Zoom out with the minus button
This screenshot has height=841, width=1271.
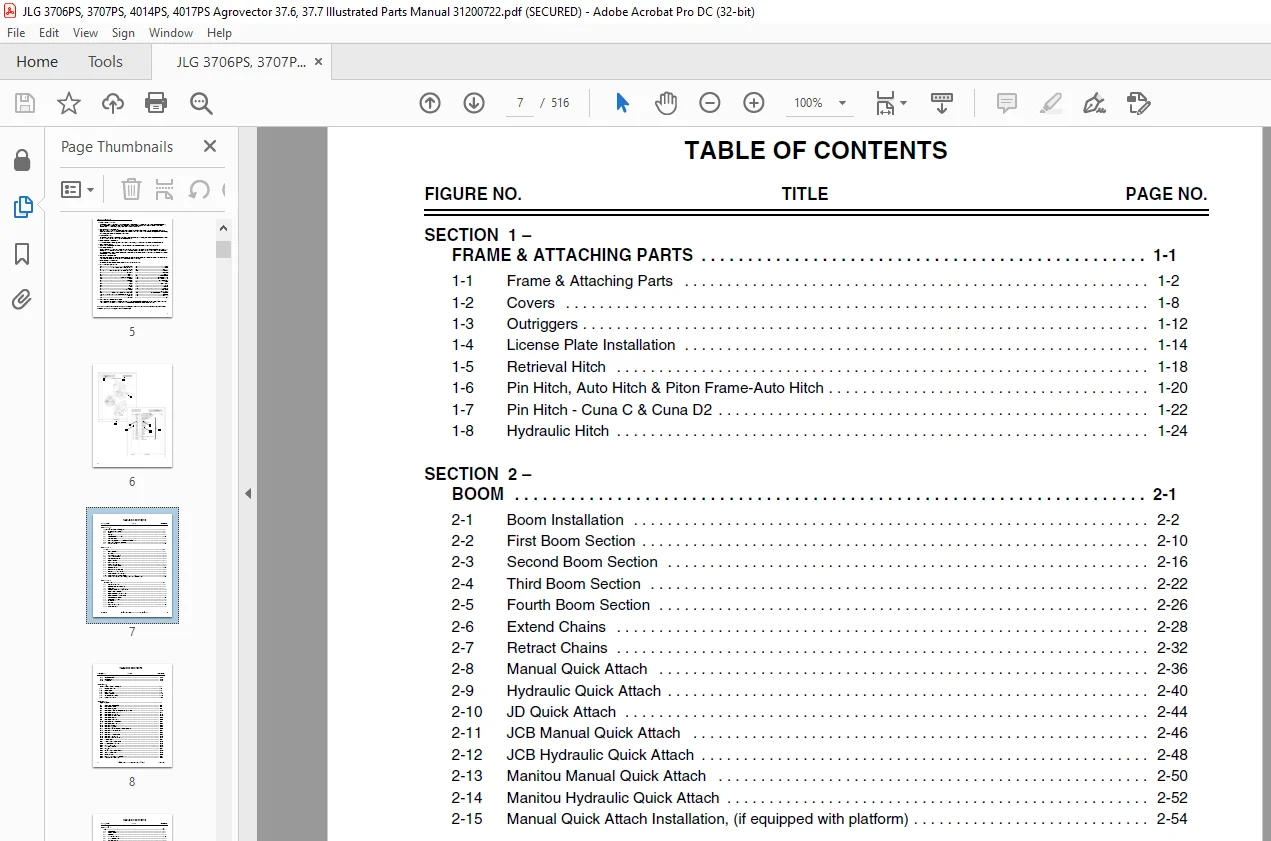[710, 103]
